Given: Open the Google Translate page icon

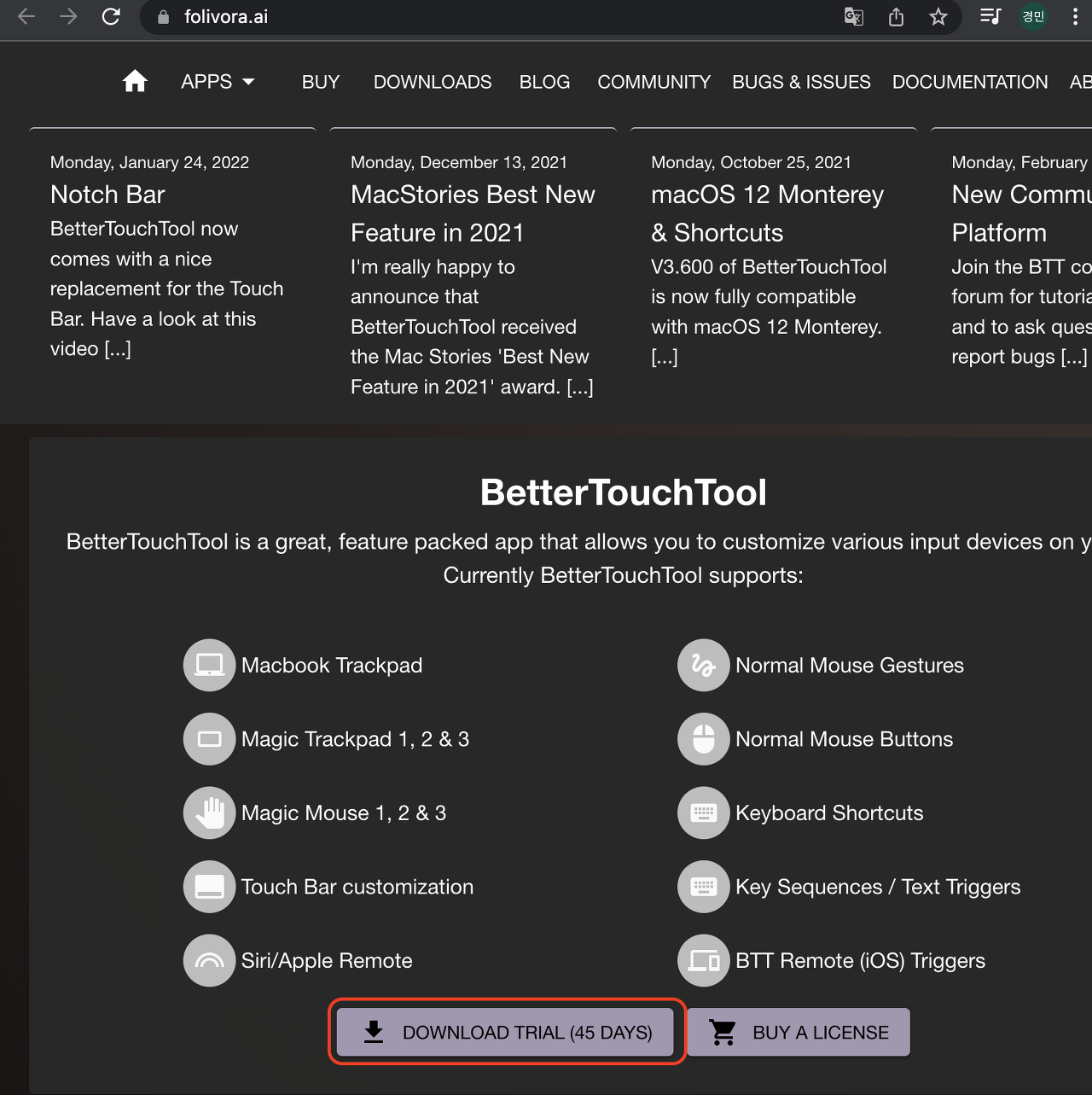Looking at the screenshot, I should [853, 16].
